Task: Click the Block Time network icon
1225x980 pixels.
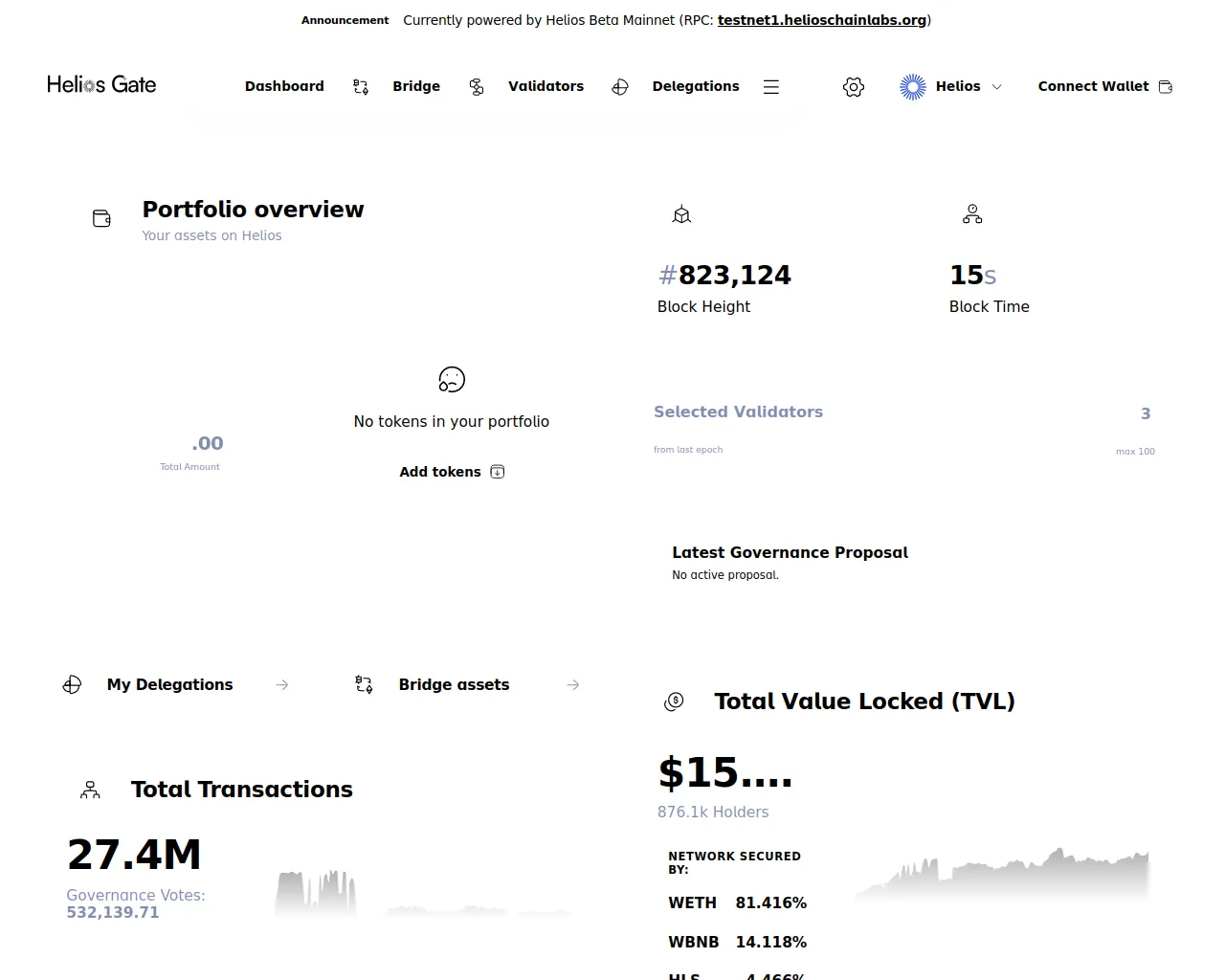Action: [972, 214]
